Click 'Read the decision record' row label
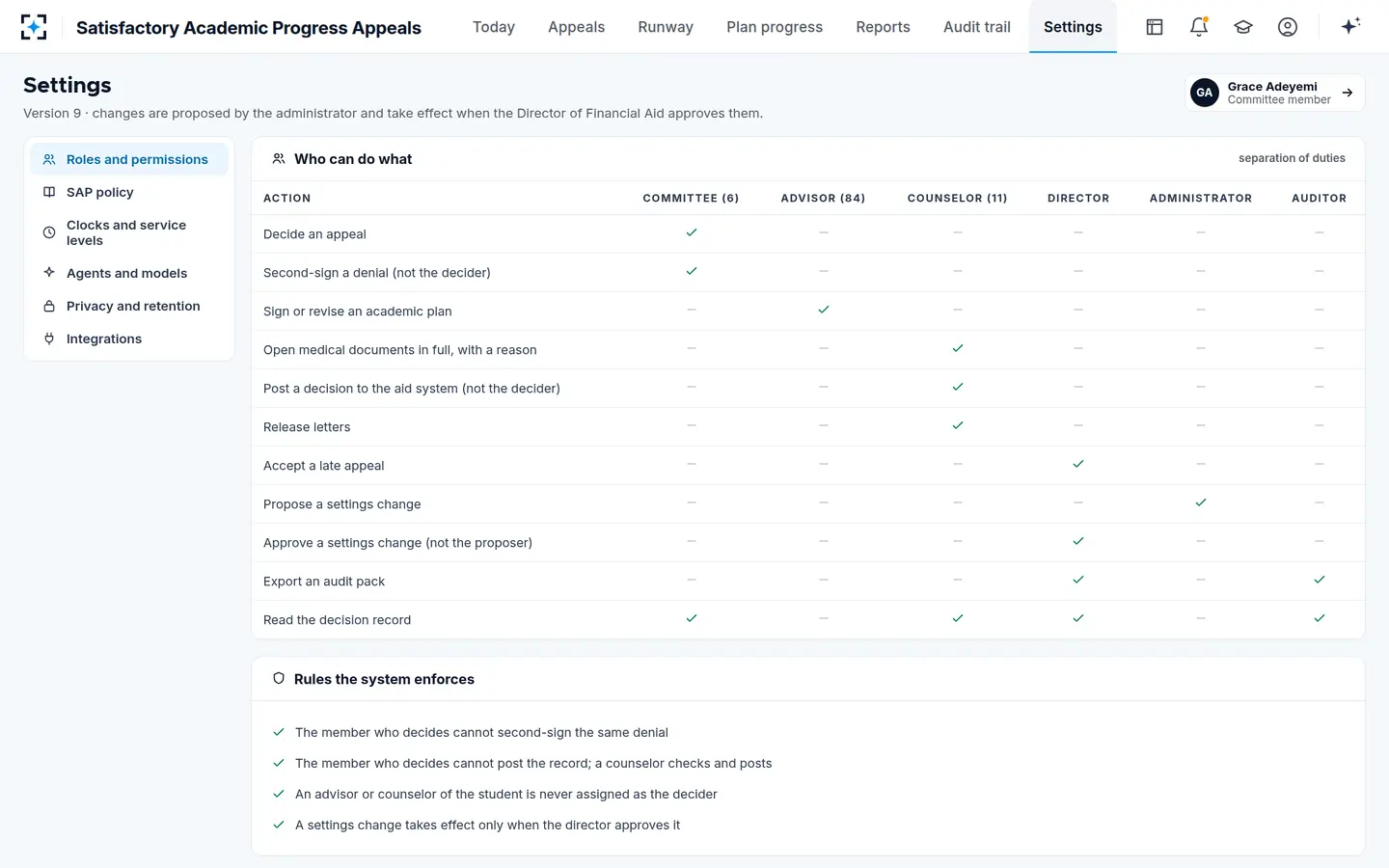Screen dimensions: 1389x868 click(337, 620)
